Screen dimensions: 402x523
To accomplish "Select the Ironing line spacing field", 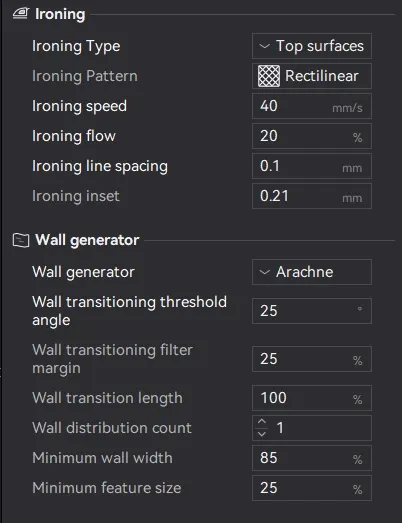I will pyautogui.click(x=312, y=166).
